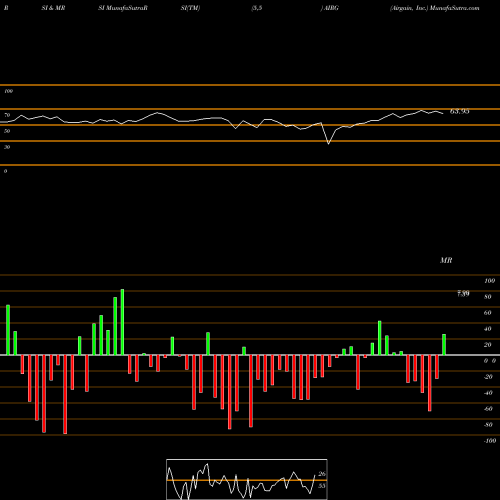Click the MR axis label -100
Image resolution: width=500 pixels, height=500 pixels.
[x=490, y=441]
